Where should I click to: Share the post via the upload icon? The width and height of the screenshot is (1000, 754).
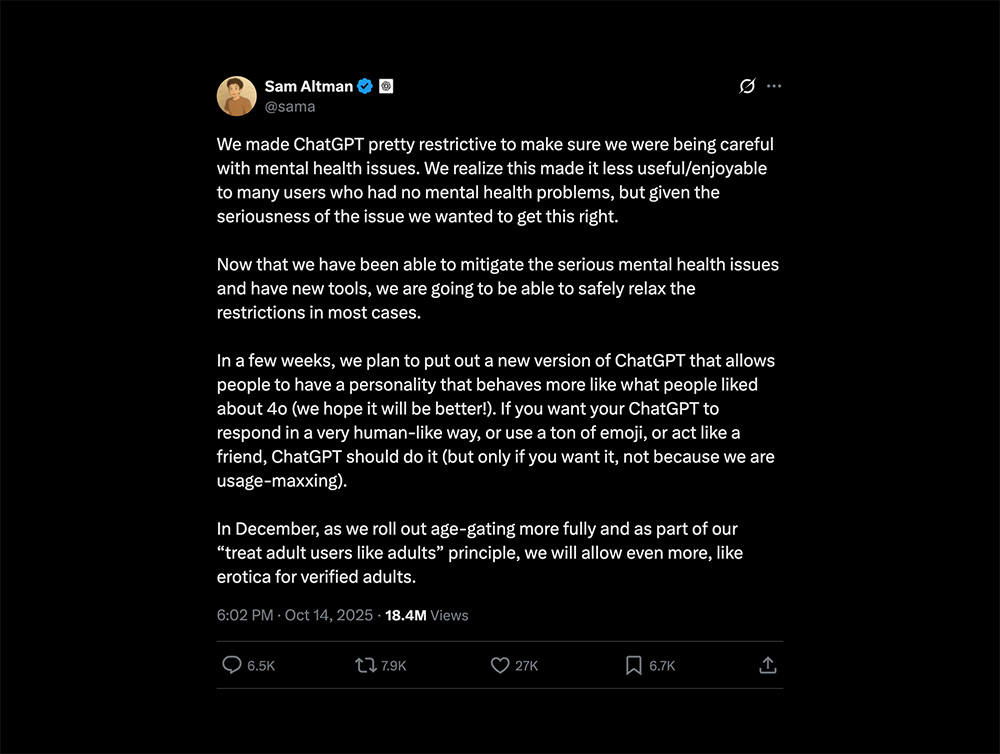768,665
